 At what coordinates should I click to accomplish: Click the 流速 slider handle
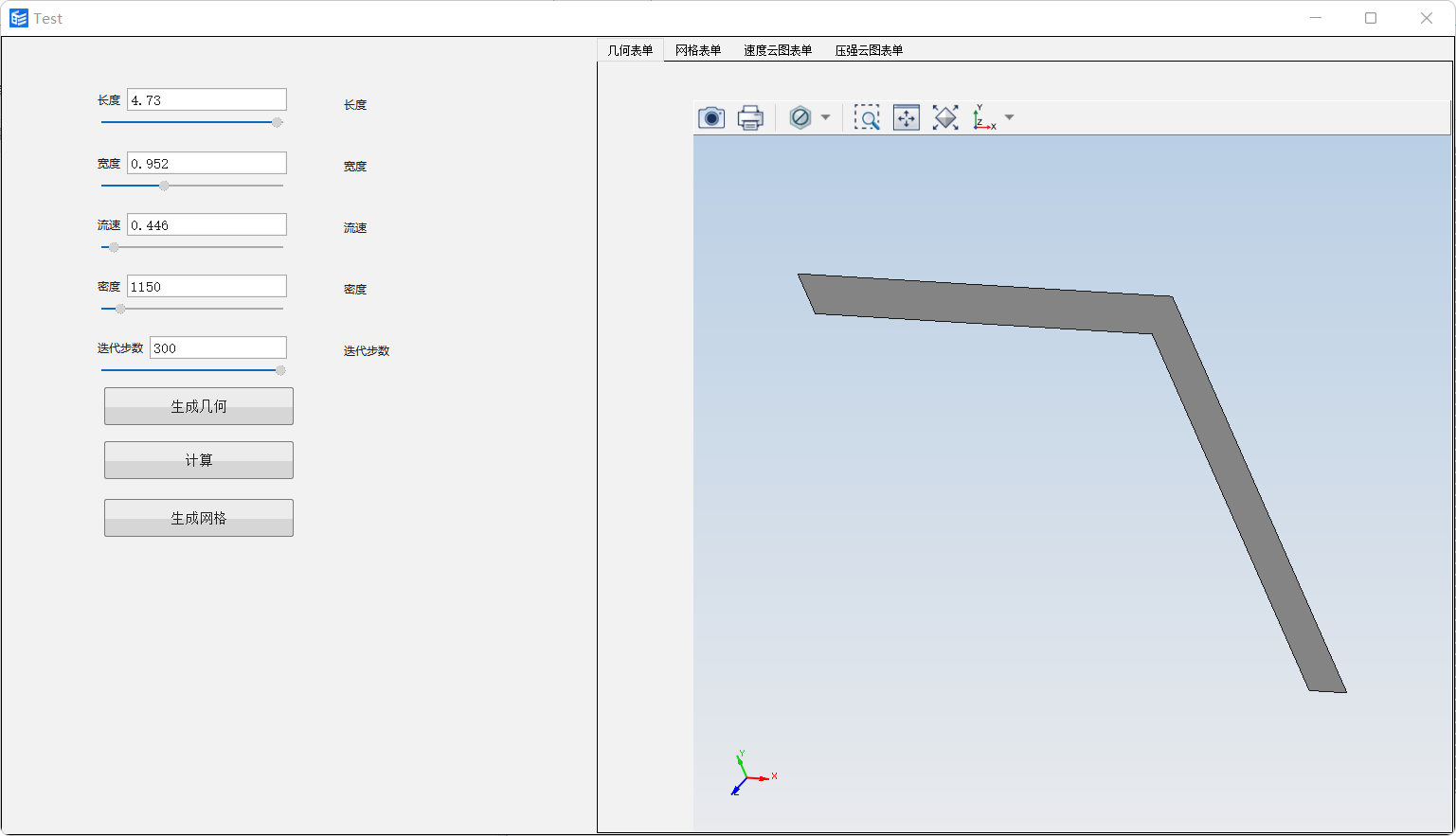pyautogui.click(x=114, y=247)
